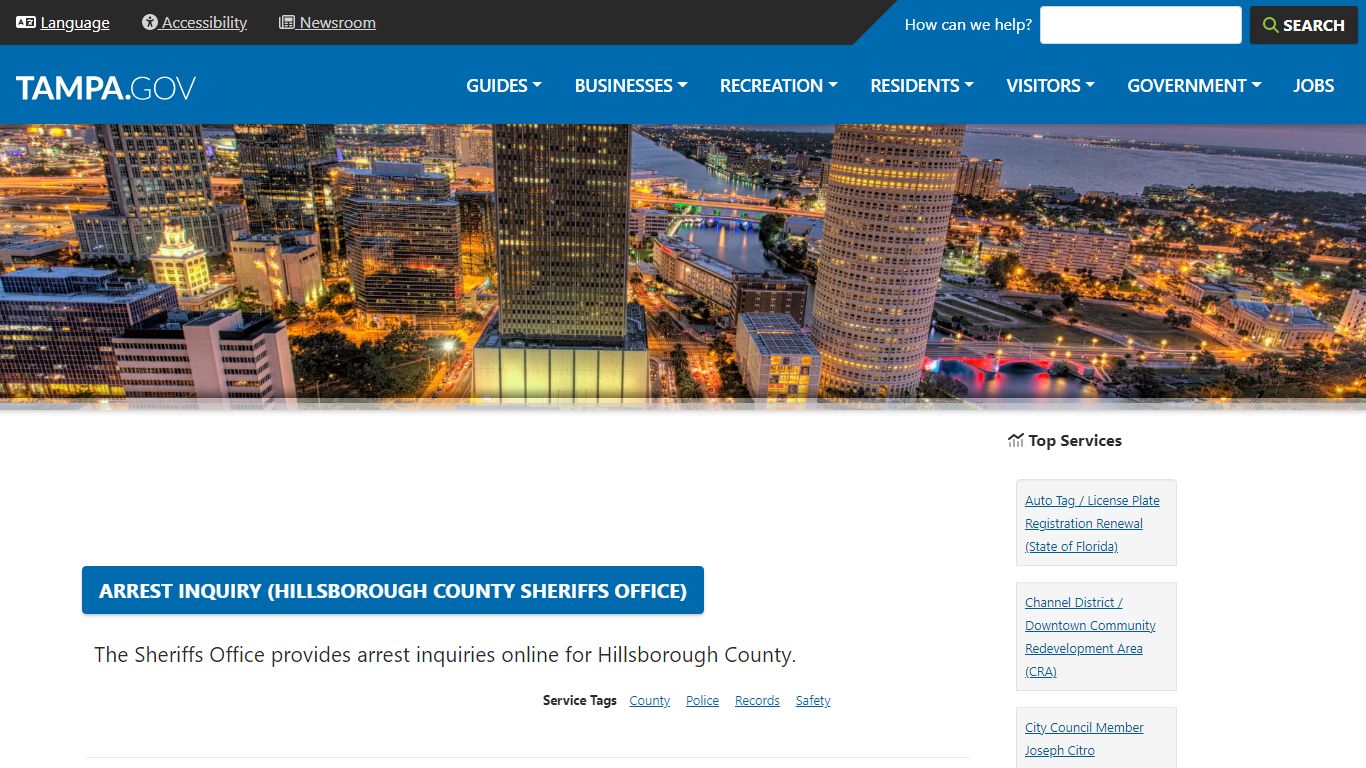Expand the GOVERNMENT menu
The height and width of the screenshot is (768, 1366).
1195,86
